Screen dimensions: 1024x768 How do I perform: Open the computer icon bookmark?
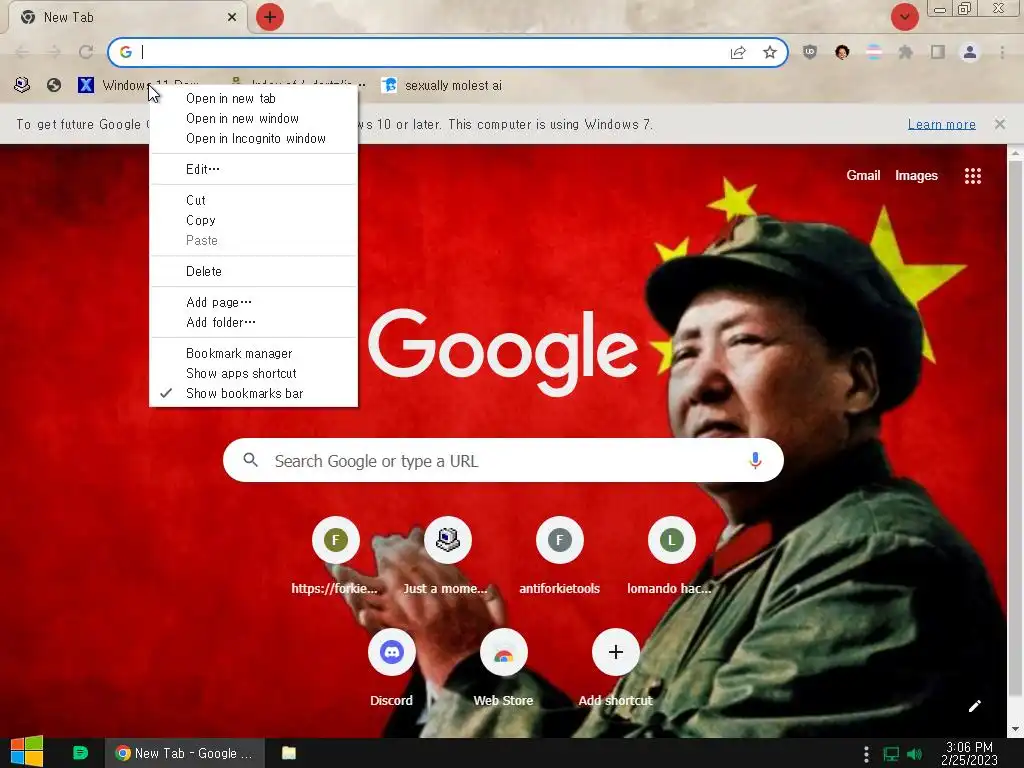[x=22, y=85]
